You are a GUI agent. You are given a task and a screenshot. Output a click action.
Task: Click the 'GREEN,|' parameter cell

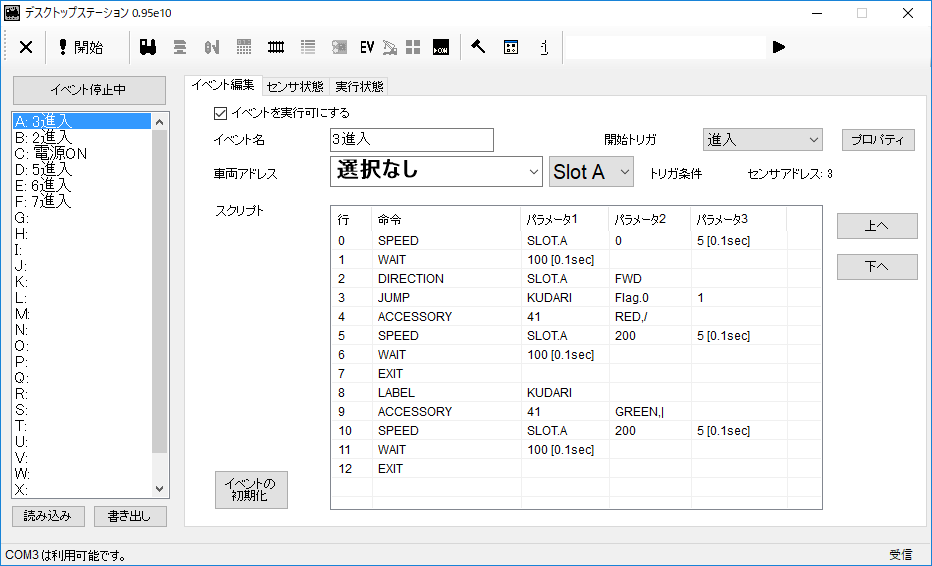tap(650, 412)
